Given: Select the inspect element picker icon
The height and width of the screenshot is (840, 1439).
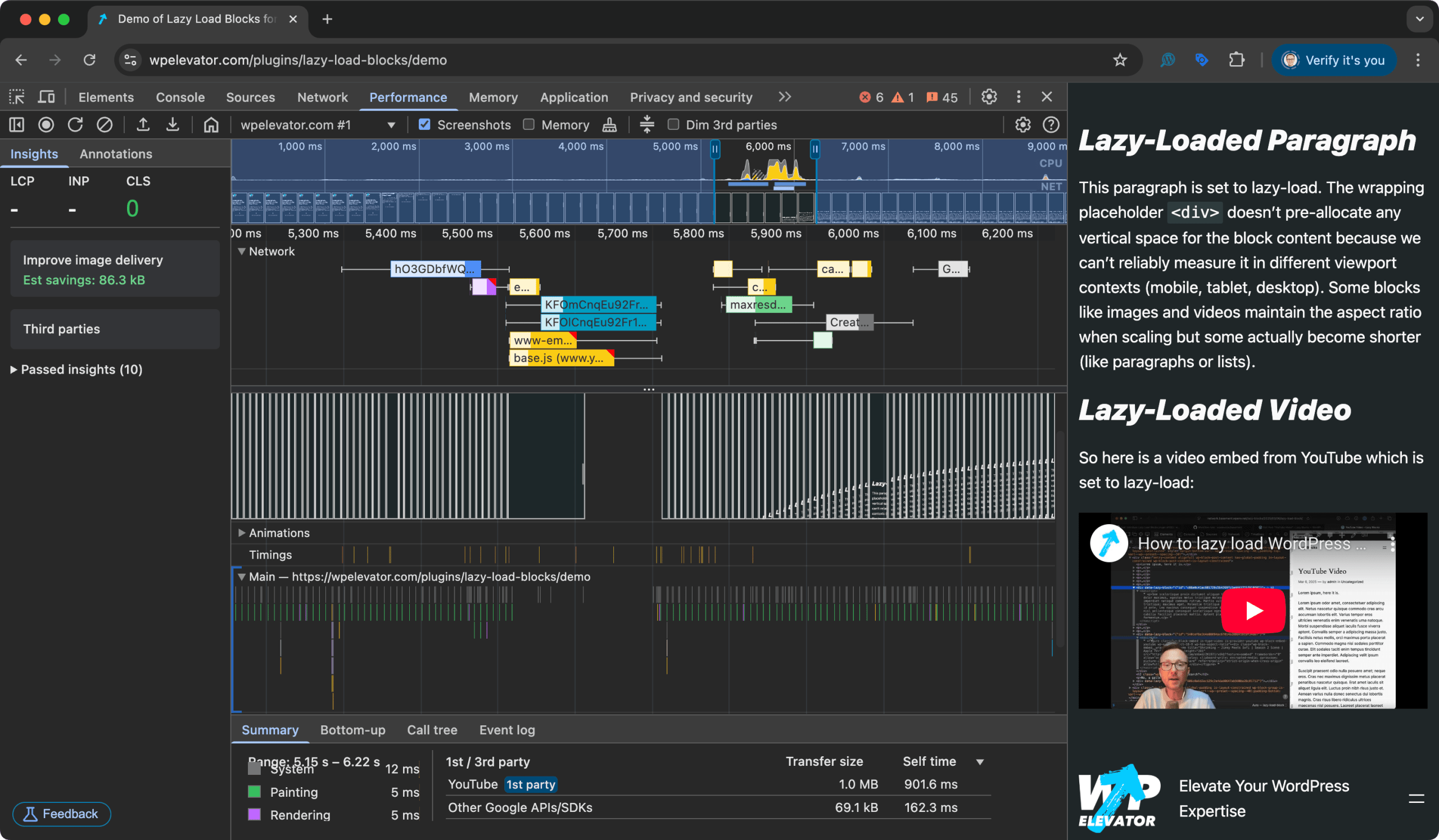Looking at the screenshot, I should (x=16, y=97).
